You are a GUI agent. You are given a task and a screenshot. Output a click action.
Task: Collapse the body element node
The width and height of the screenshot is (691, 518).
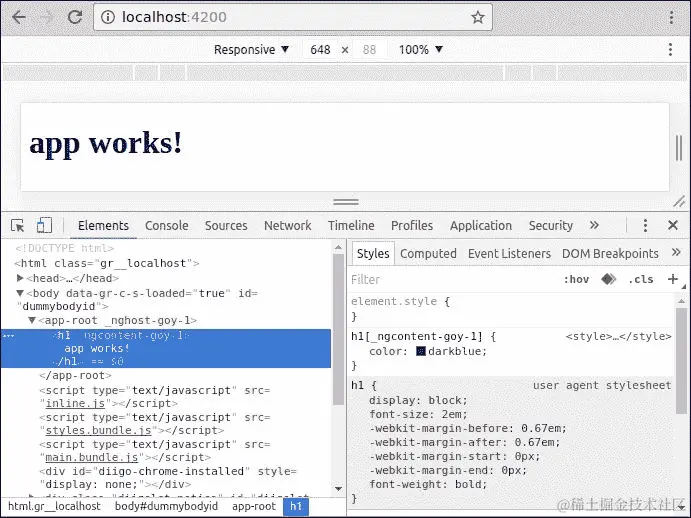[x=20, y=293]
